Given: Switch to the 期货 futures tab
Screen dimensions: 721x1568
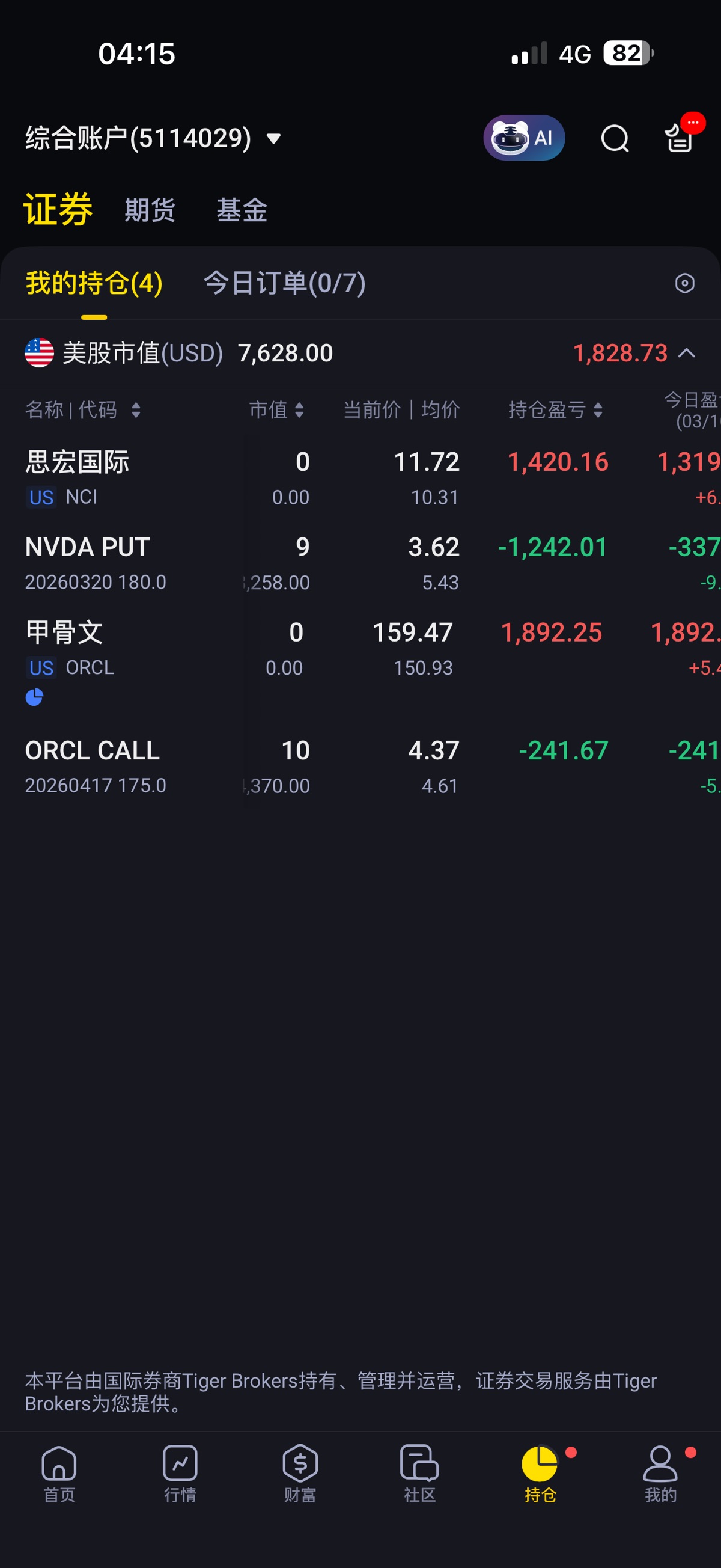Looking at the screenshot, I should click(150, 210).
